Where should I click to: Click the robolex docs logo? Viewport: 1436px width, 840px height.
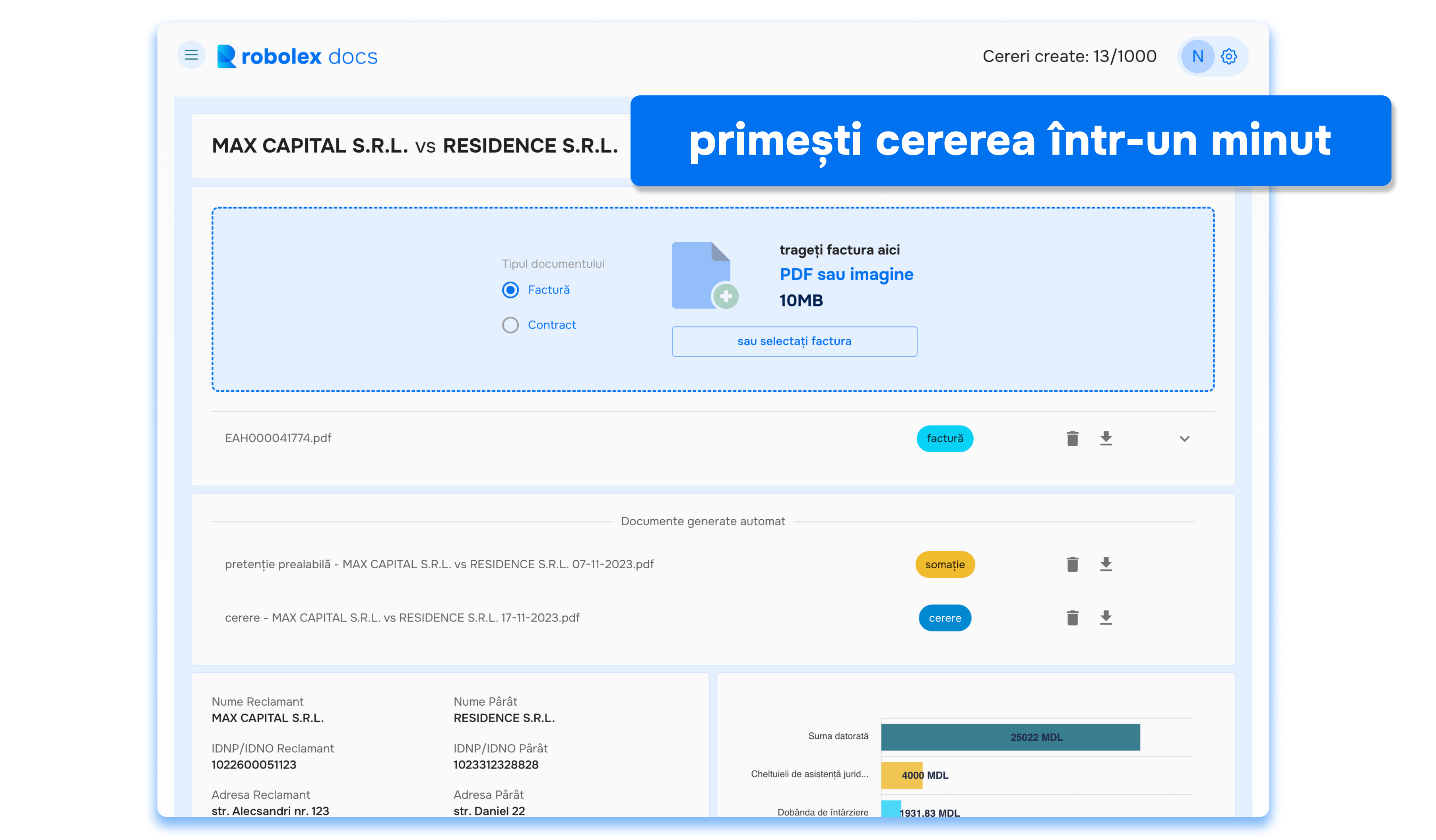(x=297, y=56)
